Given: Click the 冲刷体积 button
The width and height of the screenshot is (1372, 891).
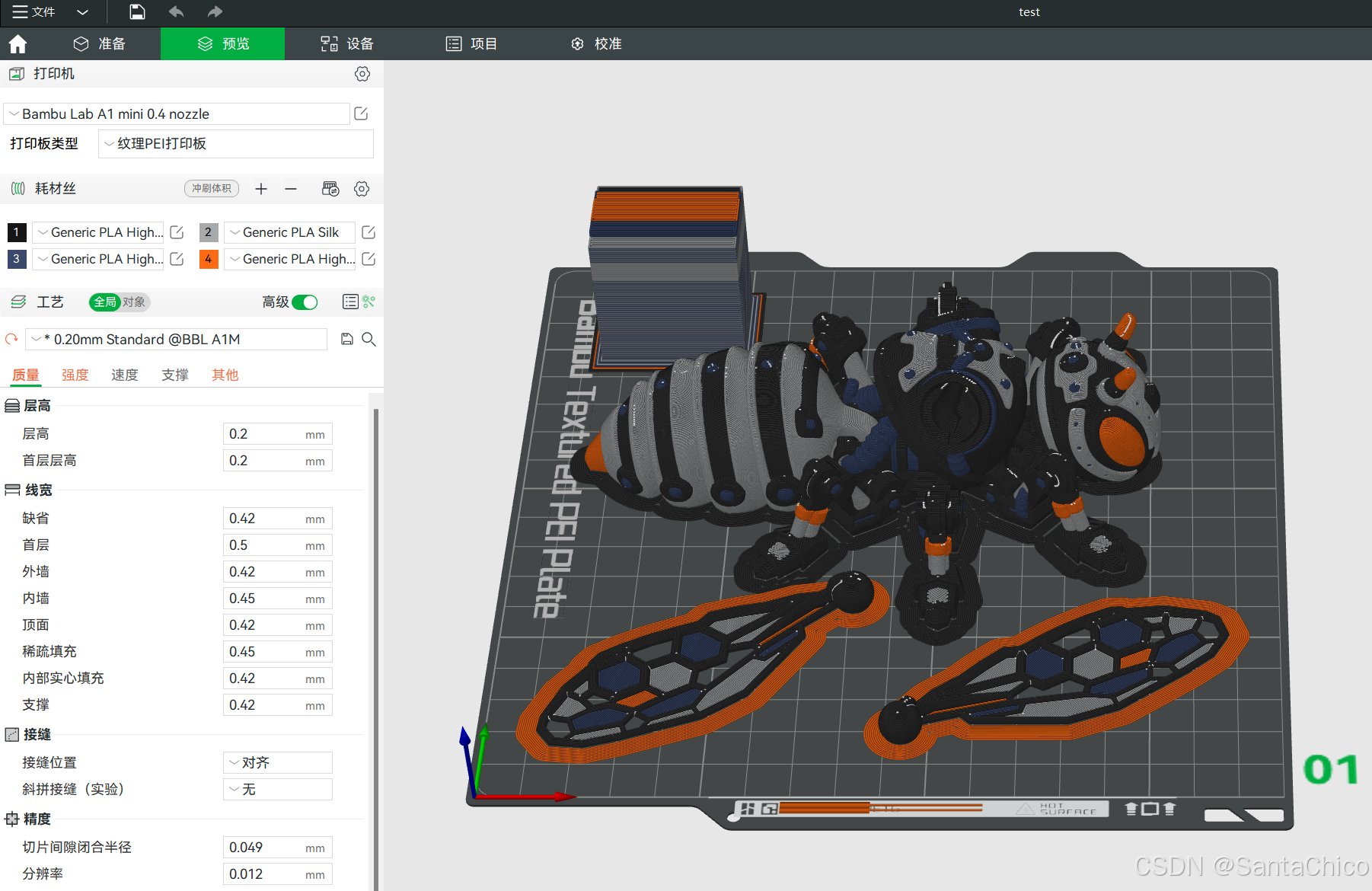Looking at the screenshot, I should point(212,188).
